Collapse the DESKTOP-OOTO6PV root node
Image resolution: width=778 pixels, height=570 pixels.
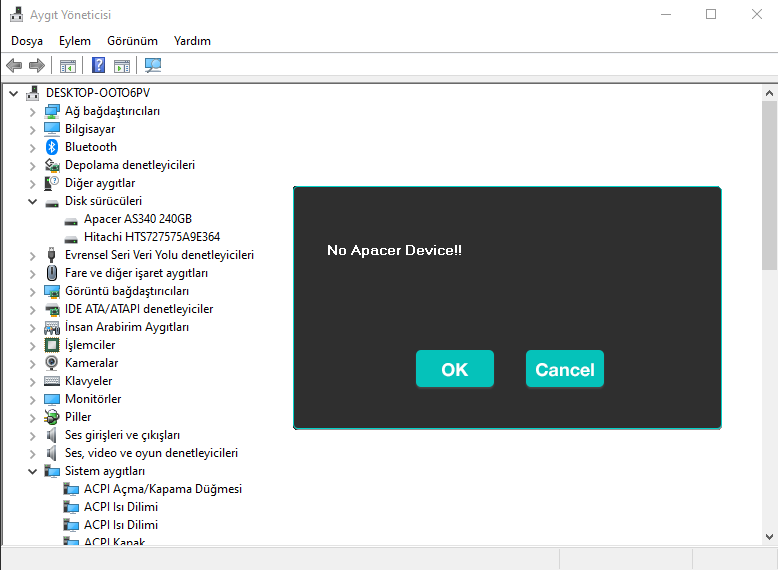13,93
